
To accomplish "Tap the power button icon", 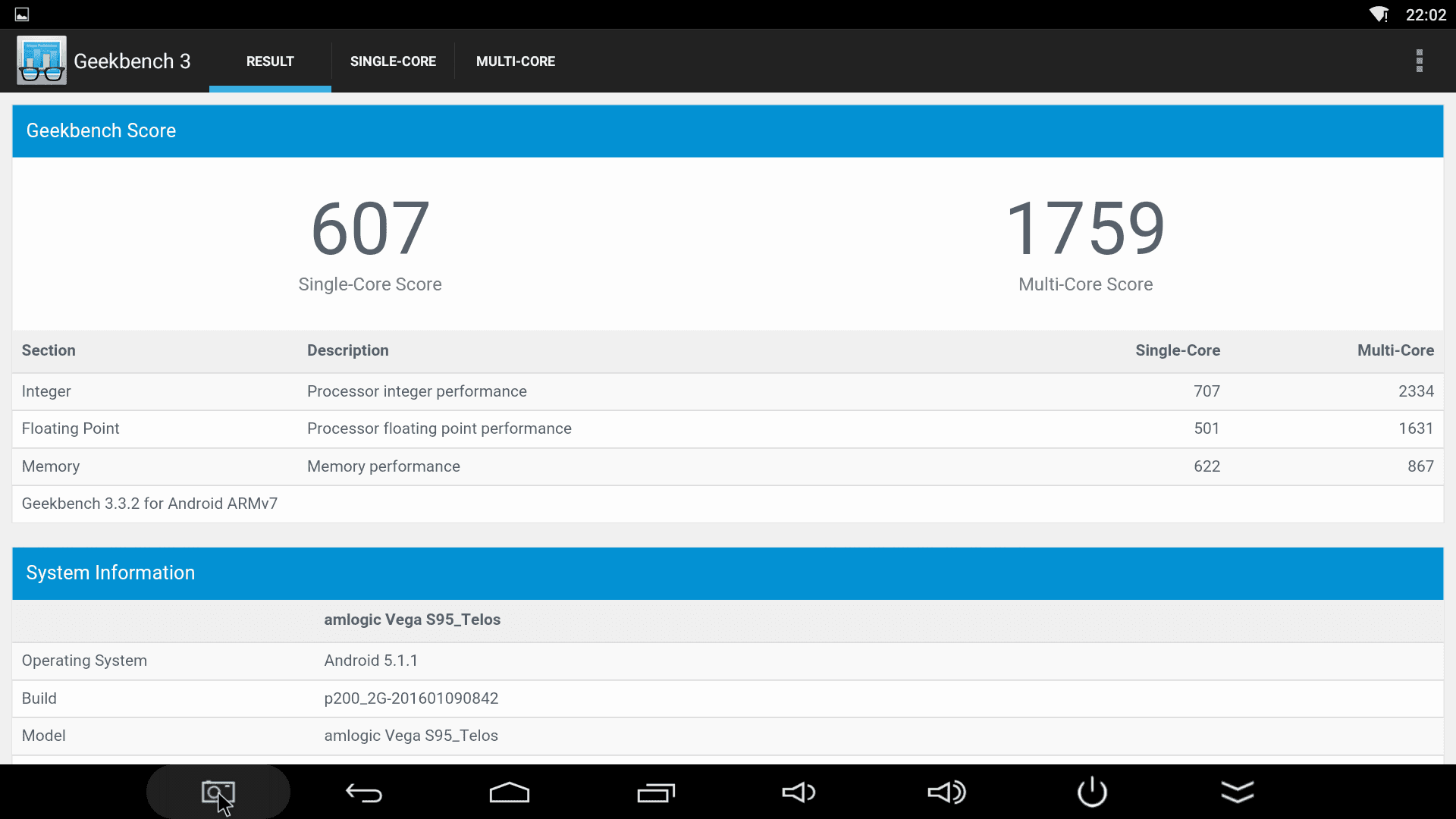I will coord(1092,792).
